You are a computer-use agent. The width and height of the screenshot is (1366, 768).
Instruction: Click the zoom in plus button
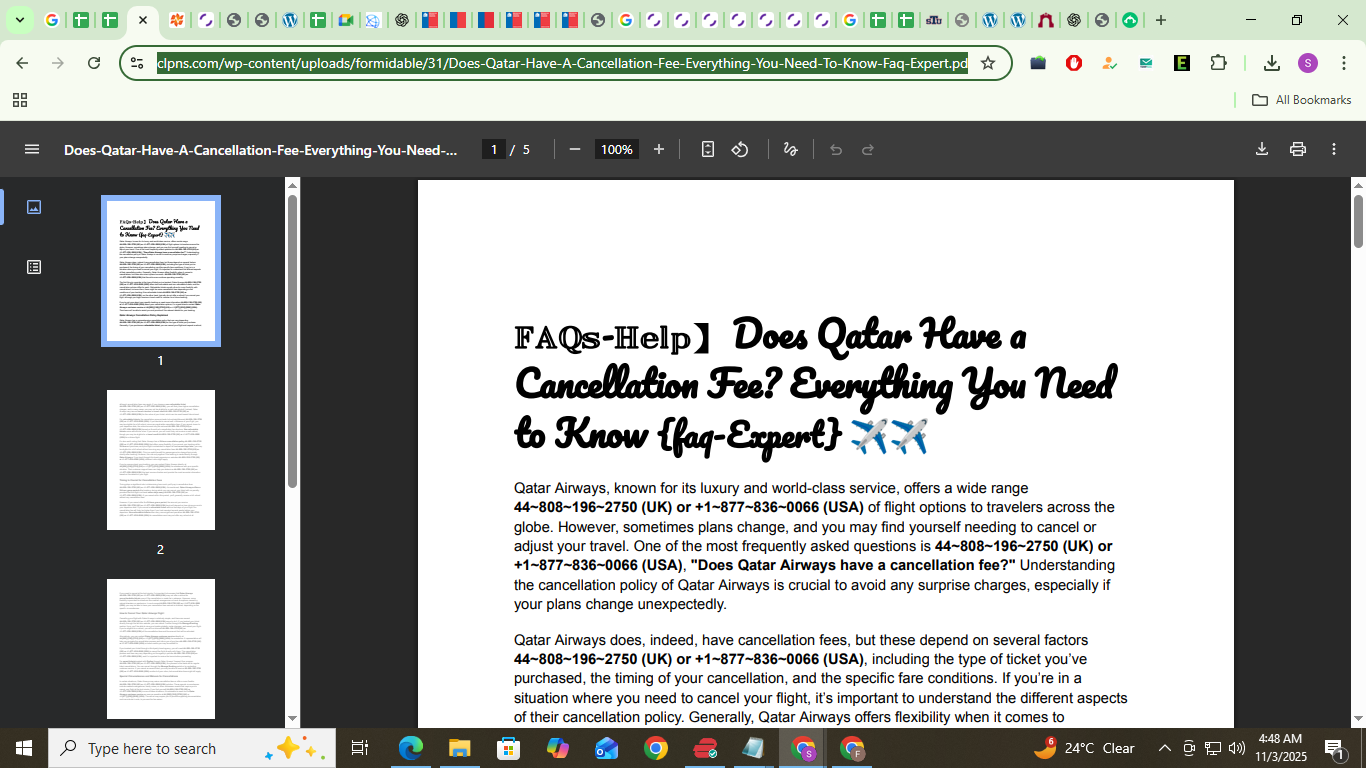658,149
